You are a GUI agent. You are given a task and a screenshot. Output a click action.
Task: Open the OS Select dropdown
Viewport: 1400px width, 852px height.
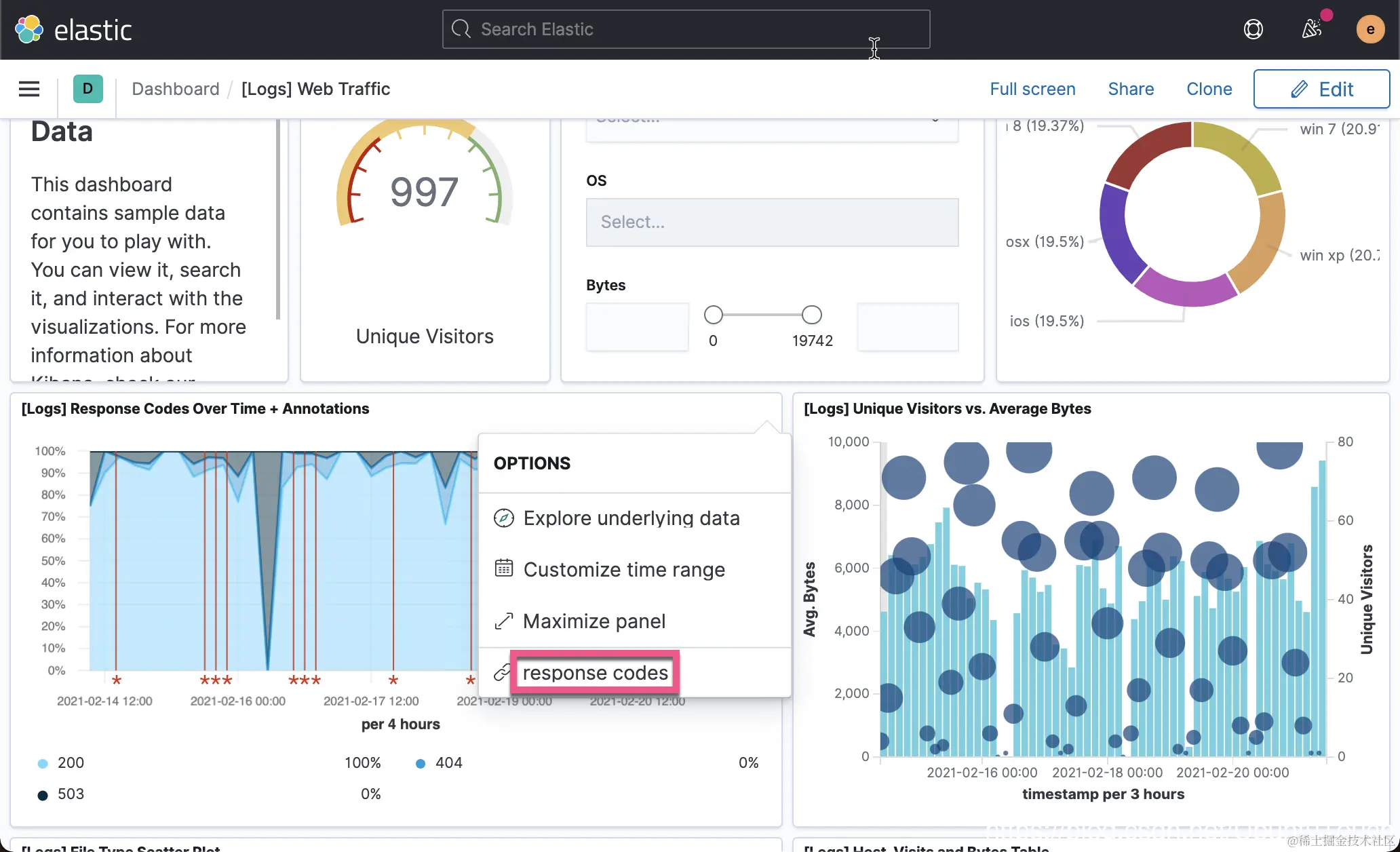[772, 222]
